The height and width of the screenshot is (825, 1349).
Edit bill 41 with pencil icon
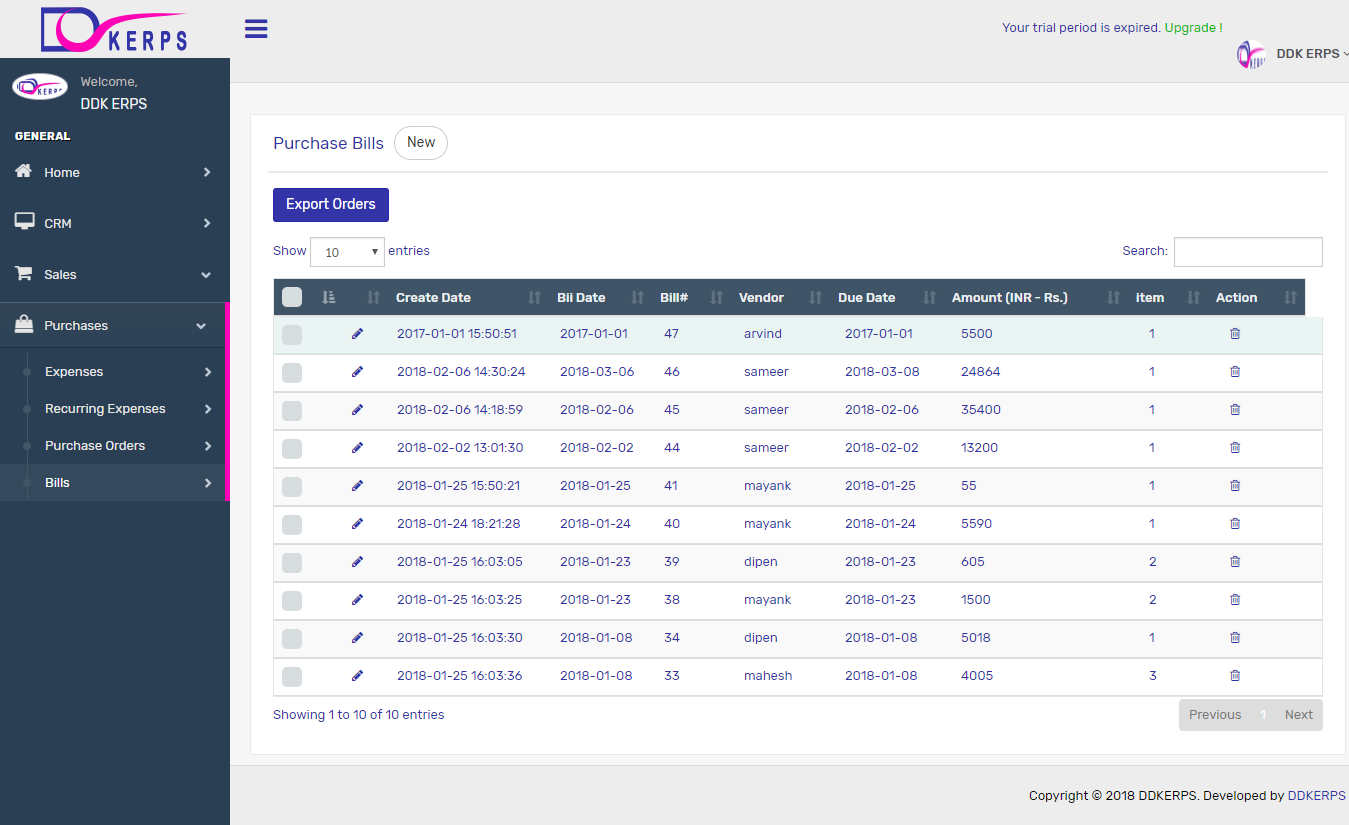click(x=358, y=486)
